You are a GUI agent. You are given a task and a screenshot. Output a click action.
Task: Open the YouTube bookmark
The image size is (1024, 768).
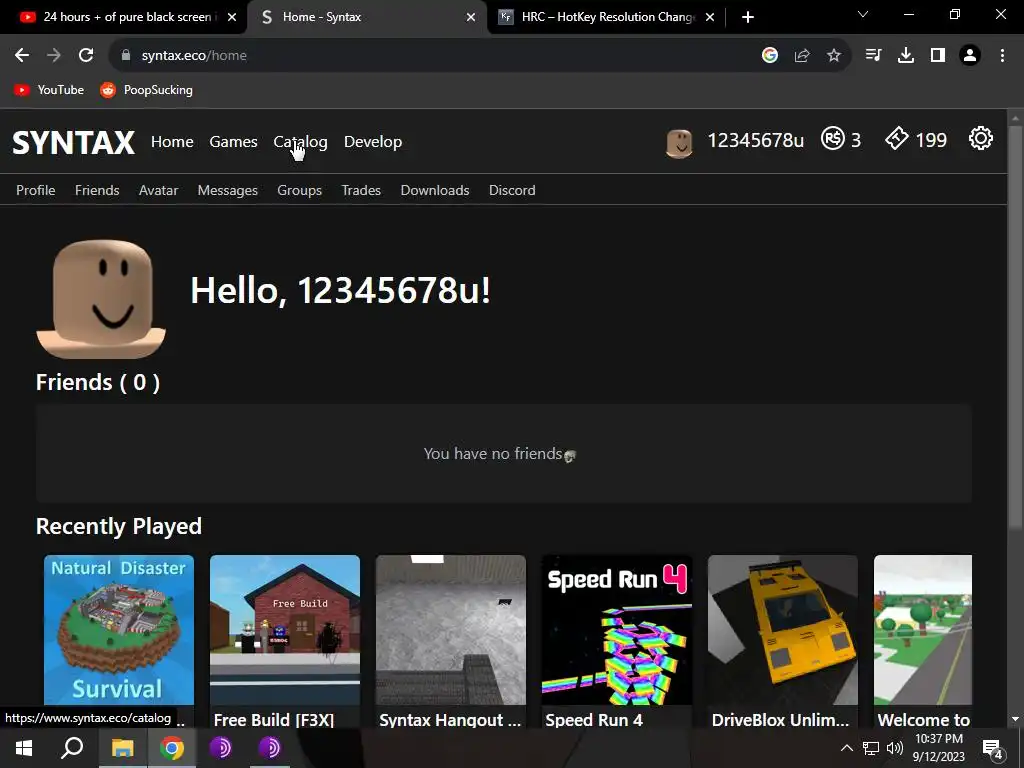pos(50,90)
